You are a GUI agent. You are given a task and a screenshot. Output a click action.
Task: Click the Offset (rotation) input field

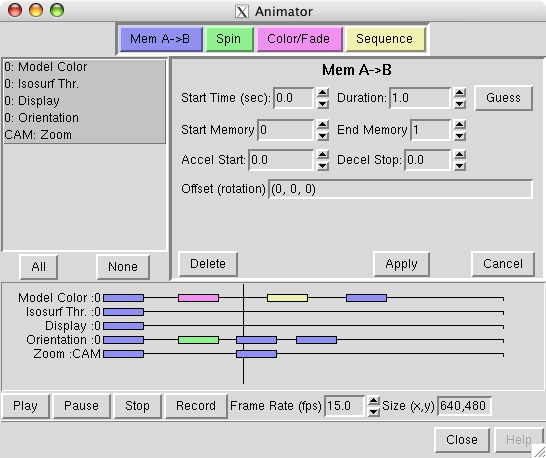[x=400, y=189]
